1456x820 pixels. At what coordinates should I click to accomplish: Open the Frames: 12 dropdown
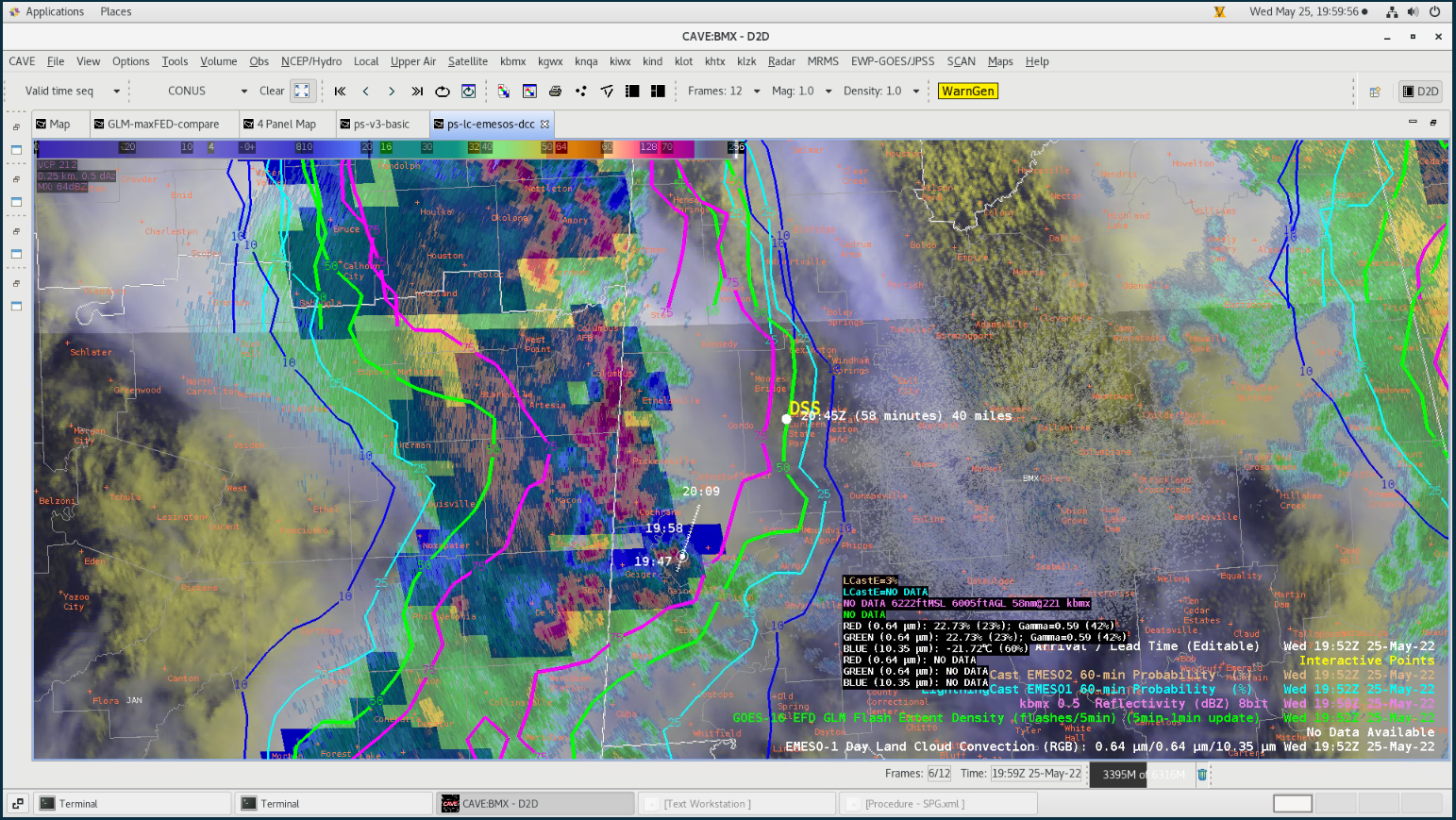(x=724, y=92)
